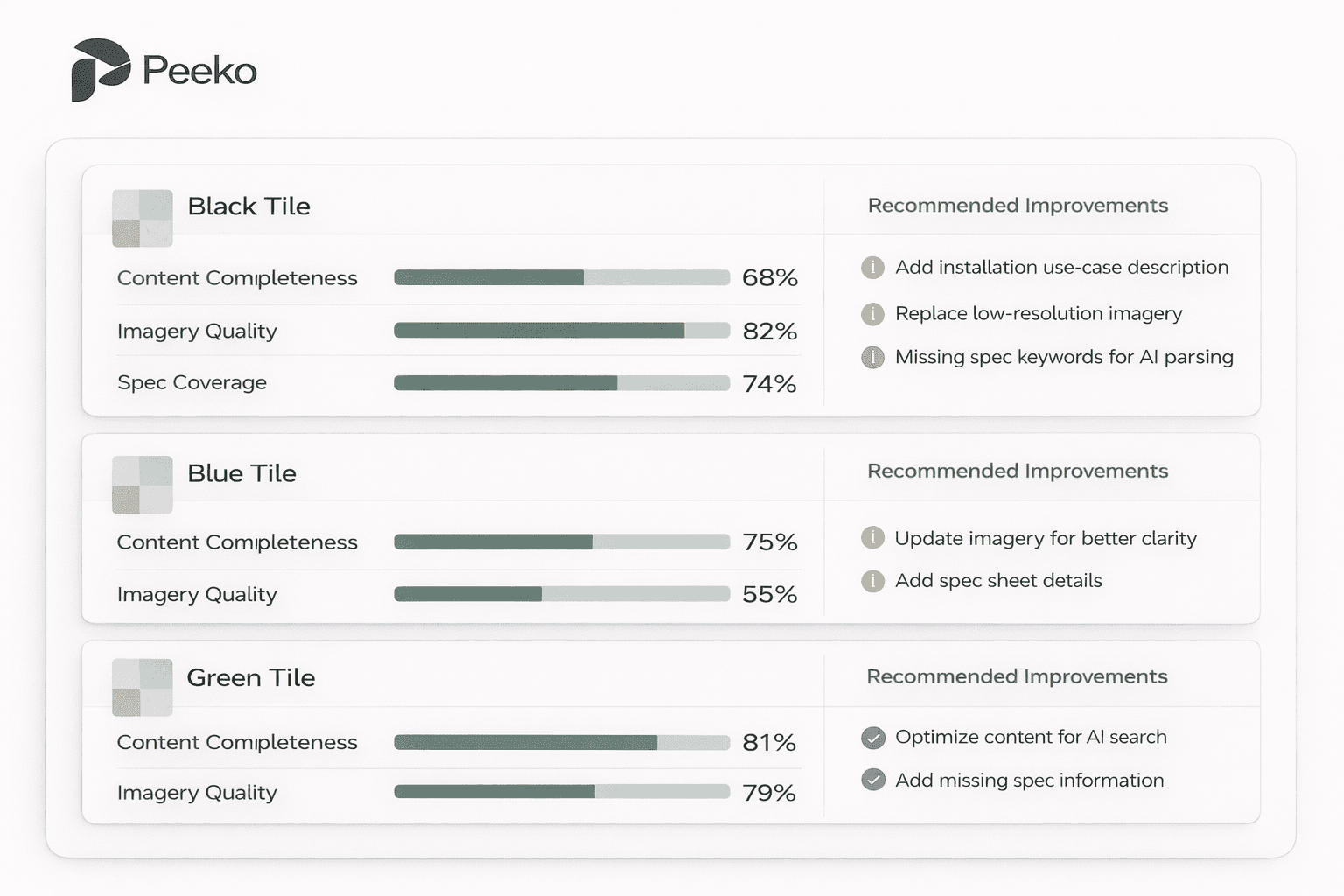Click the Spec Coverage 74% value

pos(769,384)
